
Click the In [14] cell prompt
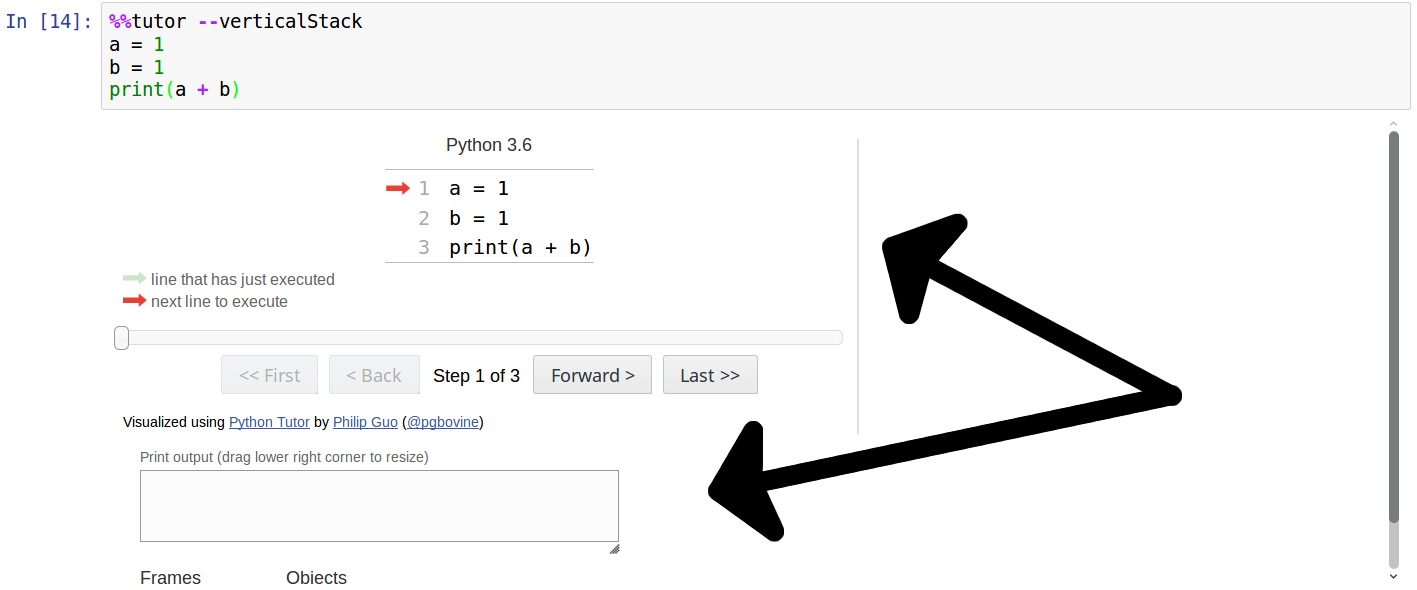49,21
